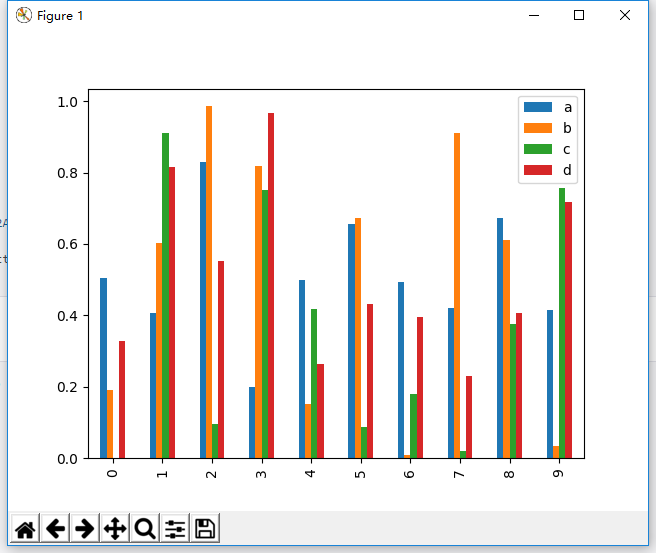Activate the Zoom to rectangle magnifier
This screenshot has width=656, height=553.
tap(145, 528)
